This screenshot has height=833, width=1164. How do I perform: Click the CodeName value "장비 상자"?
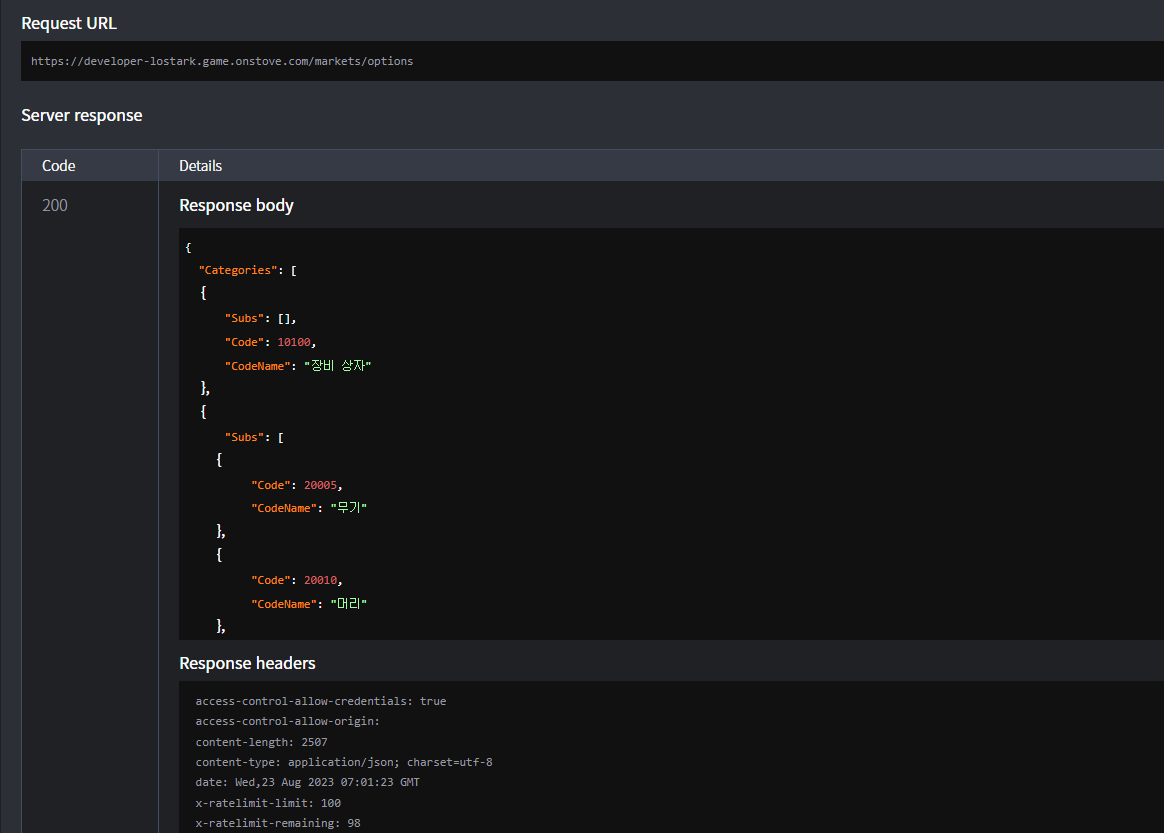pos(338,366)
